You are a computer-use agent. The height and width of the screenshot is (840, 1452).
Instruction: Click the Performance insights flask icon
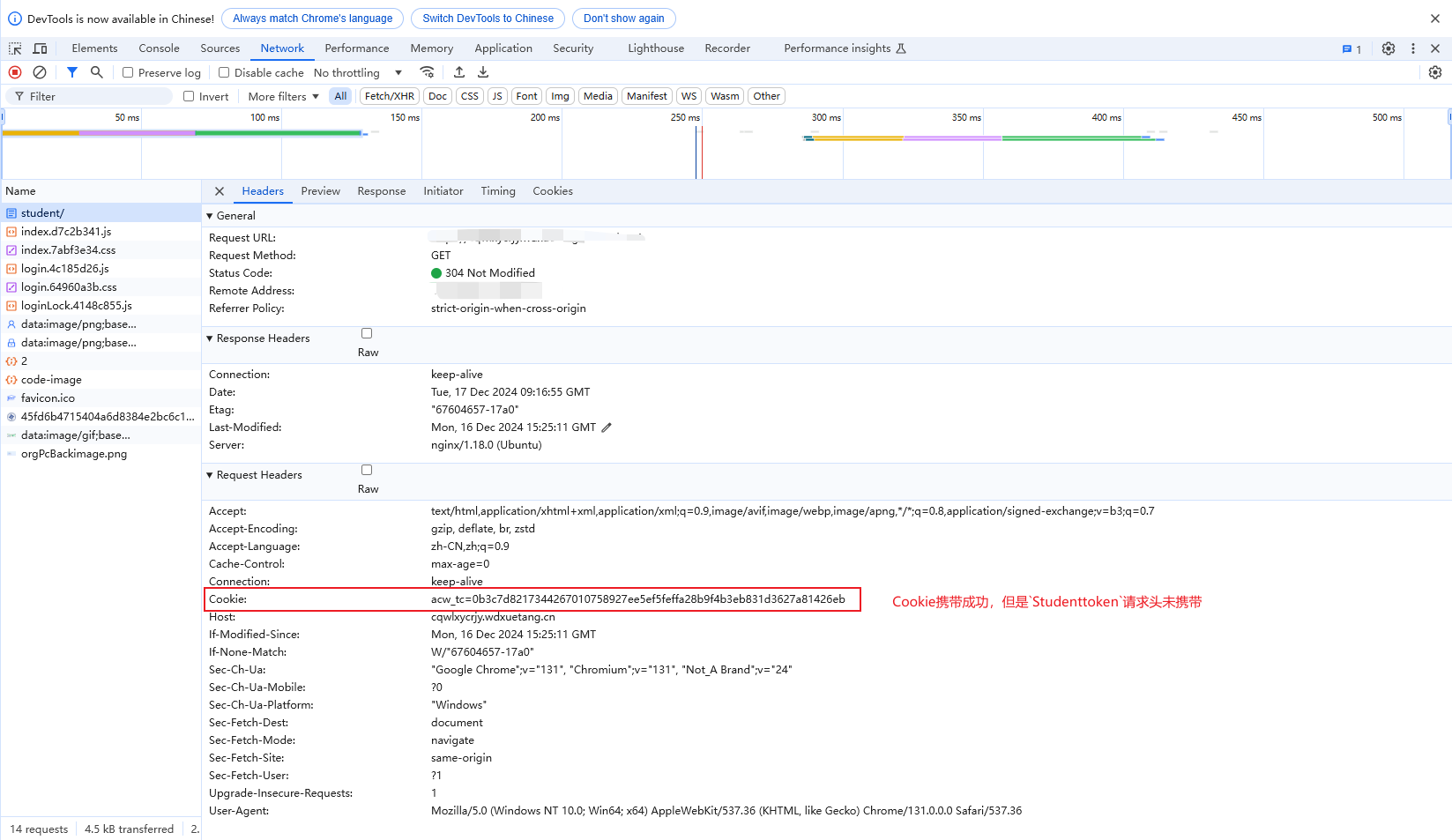point(901,48)
